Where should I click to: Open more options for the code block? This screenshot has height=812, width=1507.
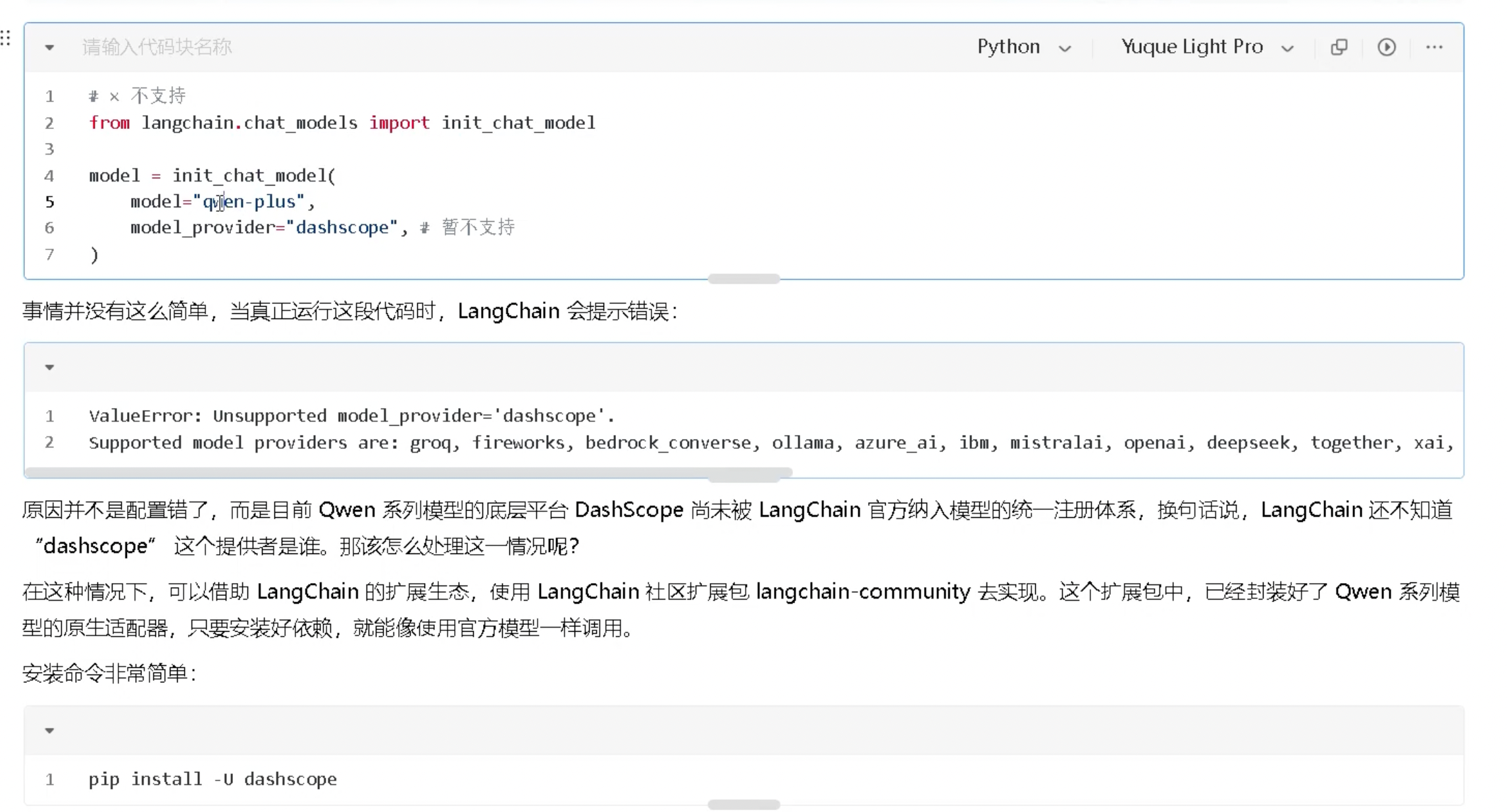click(1434, 47)
